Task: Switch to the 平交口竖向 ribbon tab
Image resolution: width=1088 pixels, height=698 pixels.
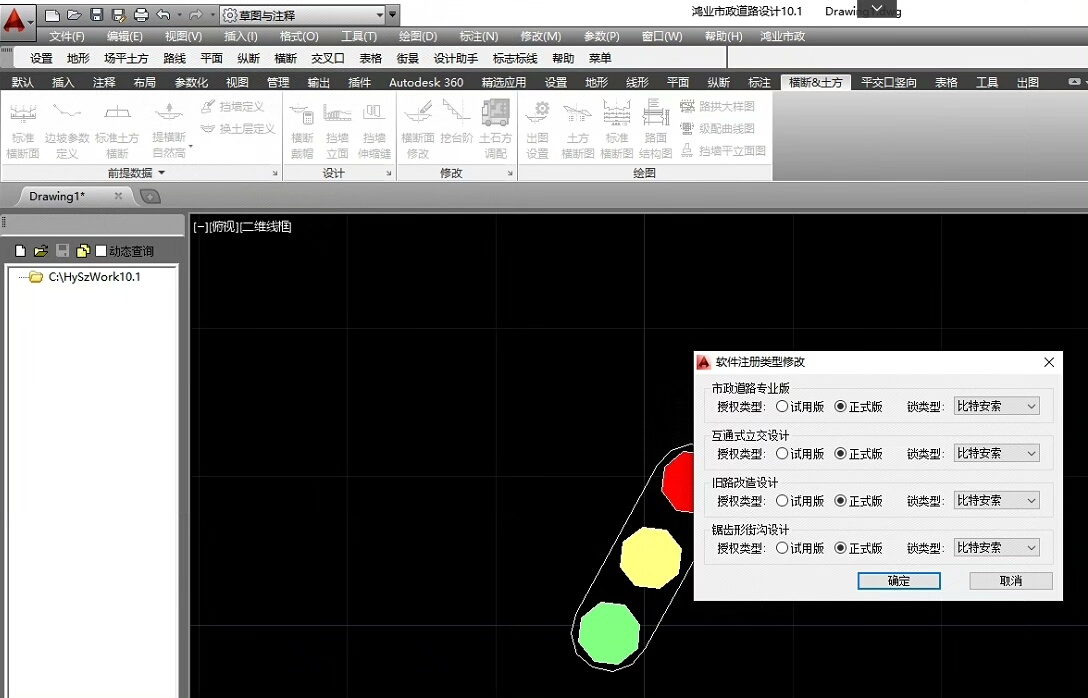Action: (x=889, y=83)
